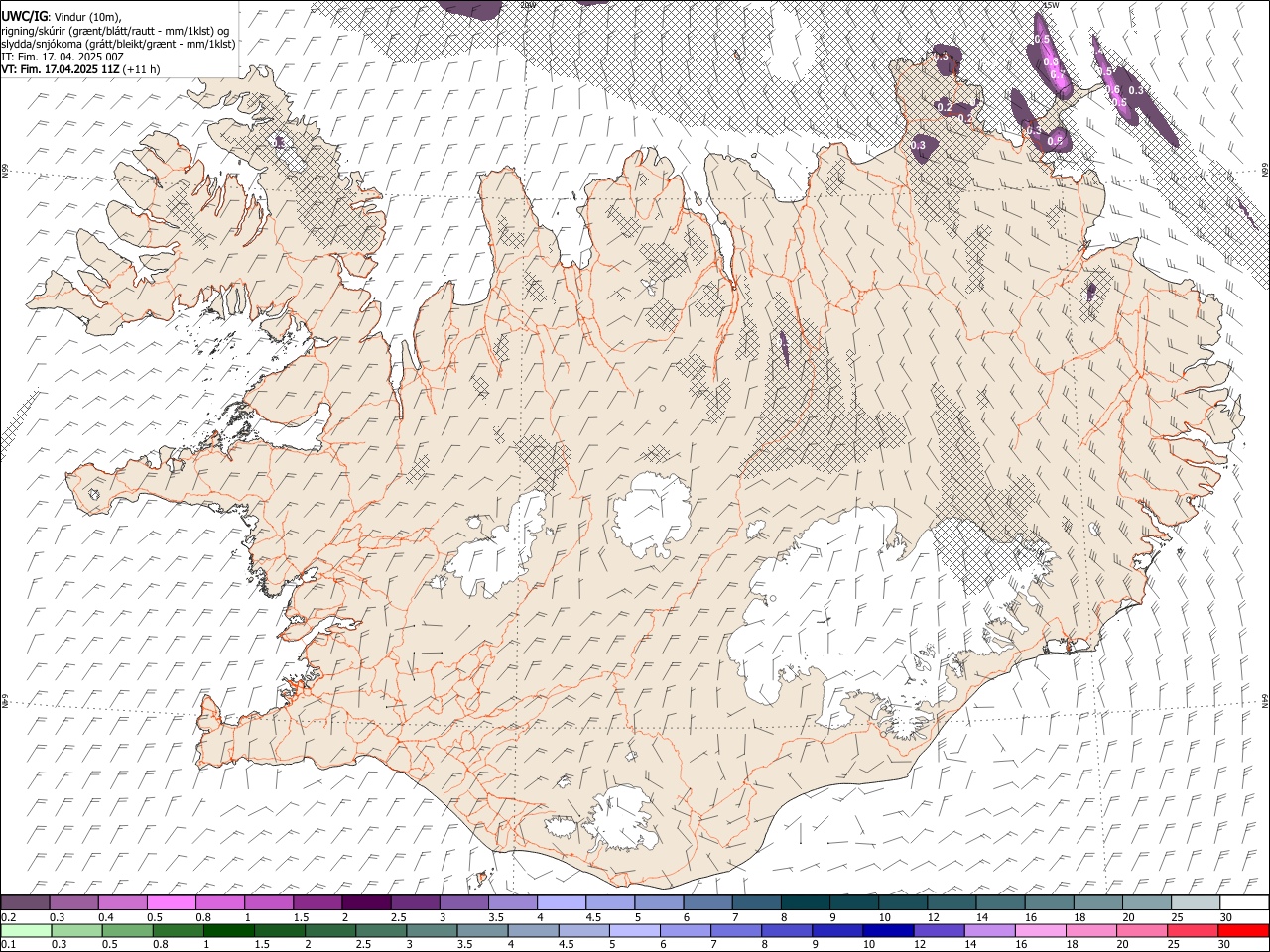The height and width of the screenshot is (952, 1270).
Task: Click the lavender snow-scale swatch between 3.5 and 4
Action: 512,902
